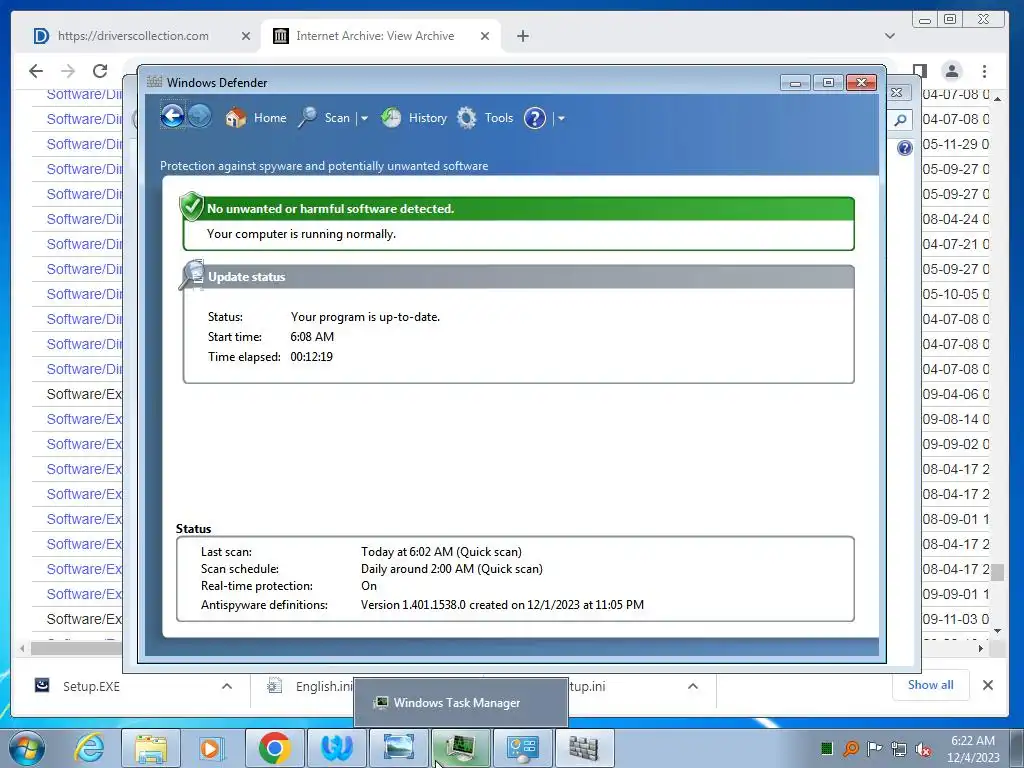Viewport: 1024px width, 768px height.
Task: Click the 05-11-29 date cell
Action: [x=955, y=144]
